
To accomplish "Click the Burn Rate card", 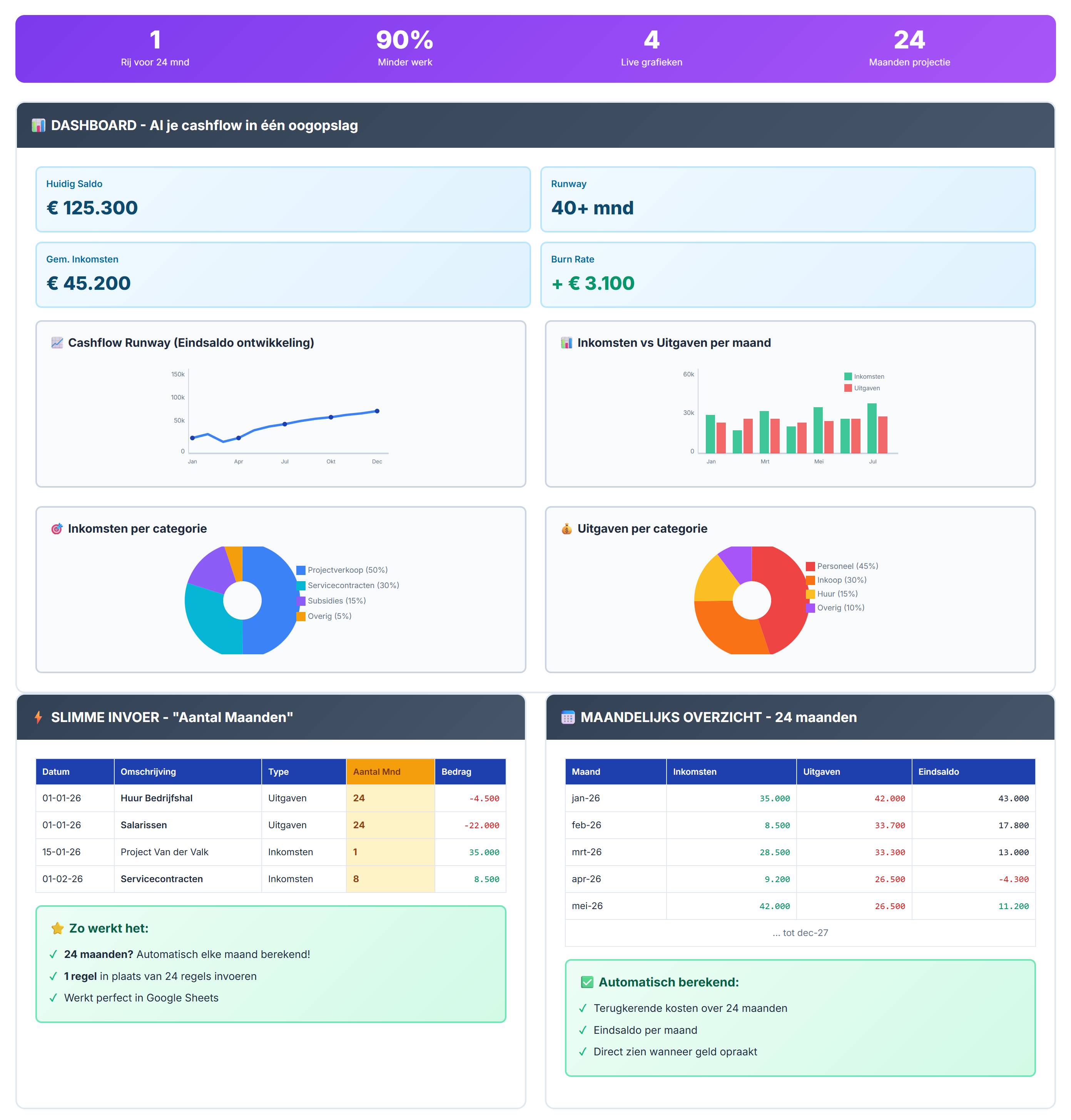I will tap(787, 274).
